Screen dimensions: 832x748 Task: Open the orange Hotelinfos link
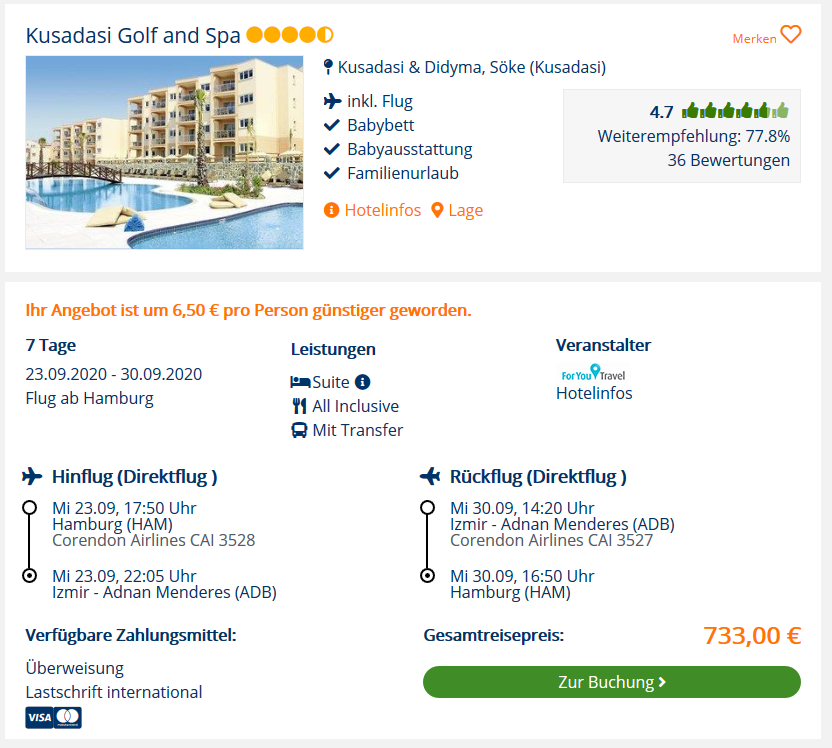pos(383,210)
